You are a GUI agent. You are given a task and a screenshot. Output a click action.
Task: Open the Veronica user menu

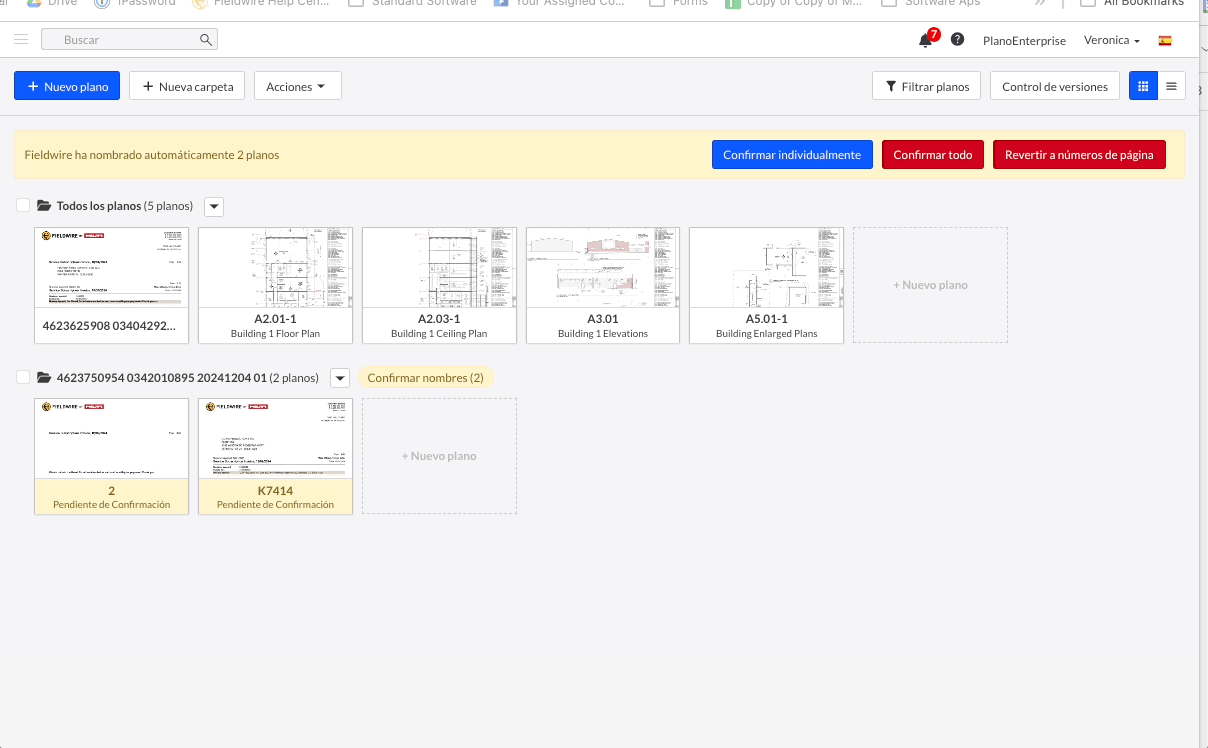tap(1112, 41)
